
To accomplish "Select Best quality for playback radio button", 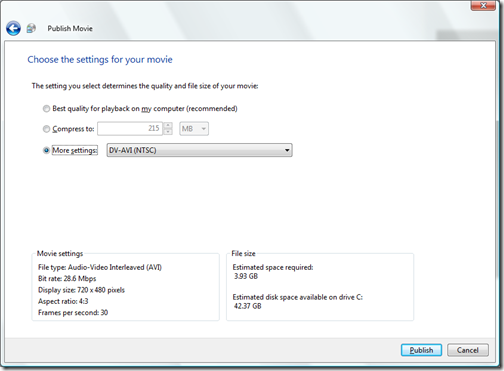I will click(46, 109).
